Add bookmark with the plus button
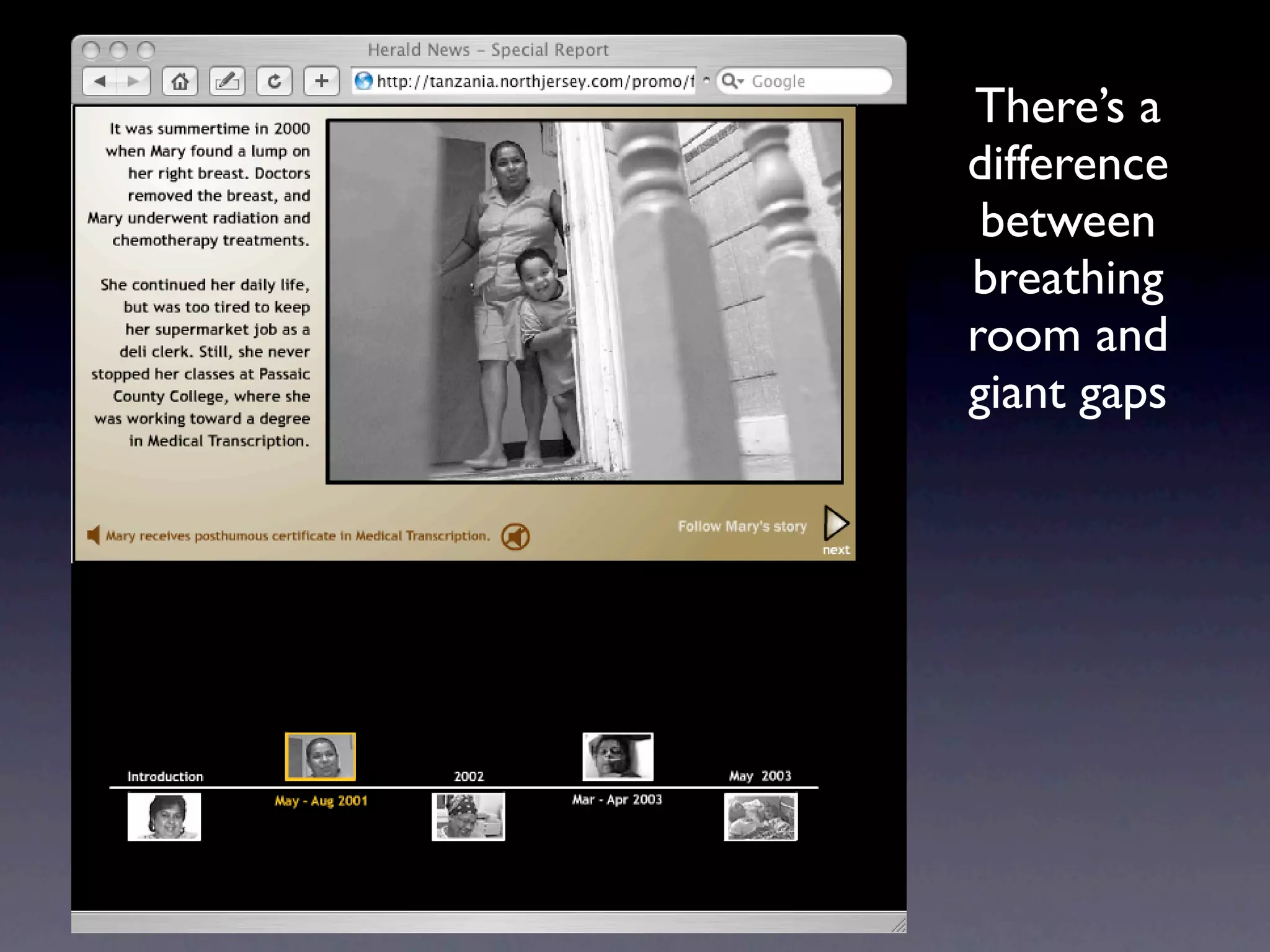Viewport: 1270px width, 952px height. 321,81
